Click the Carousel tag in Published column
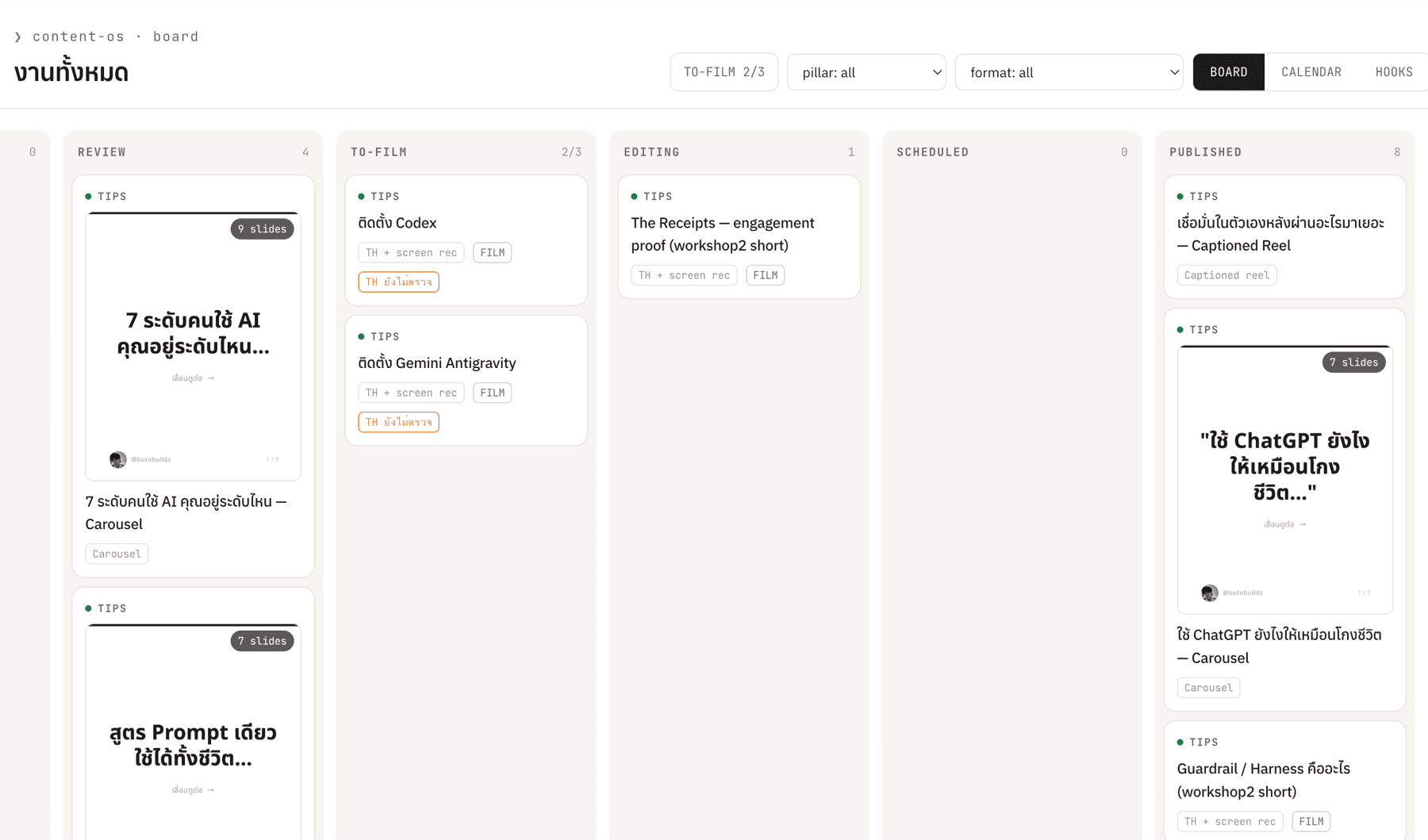This screenshot has height=840, width=1428. tap(1208, 688)
